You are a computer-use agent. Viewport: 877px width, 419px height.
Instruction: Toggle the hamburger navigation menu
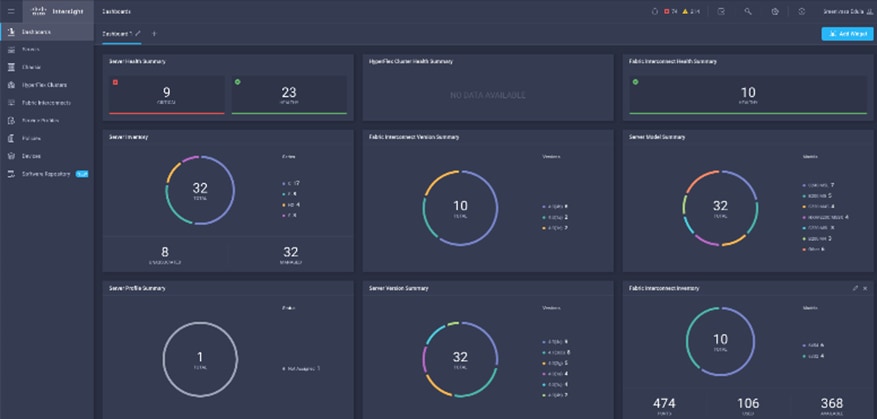[x=11, y=11]
